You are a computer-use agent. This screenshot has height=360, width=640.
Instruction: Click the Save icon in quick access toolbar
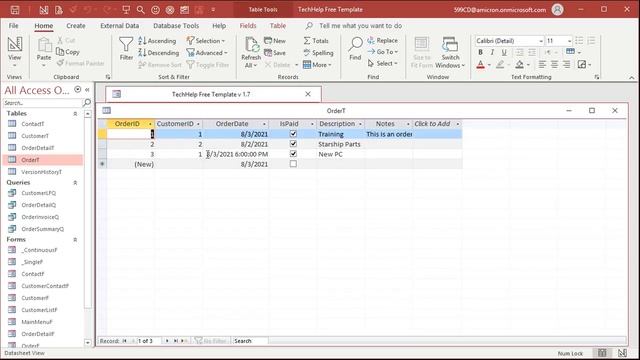15,9
